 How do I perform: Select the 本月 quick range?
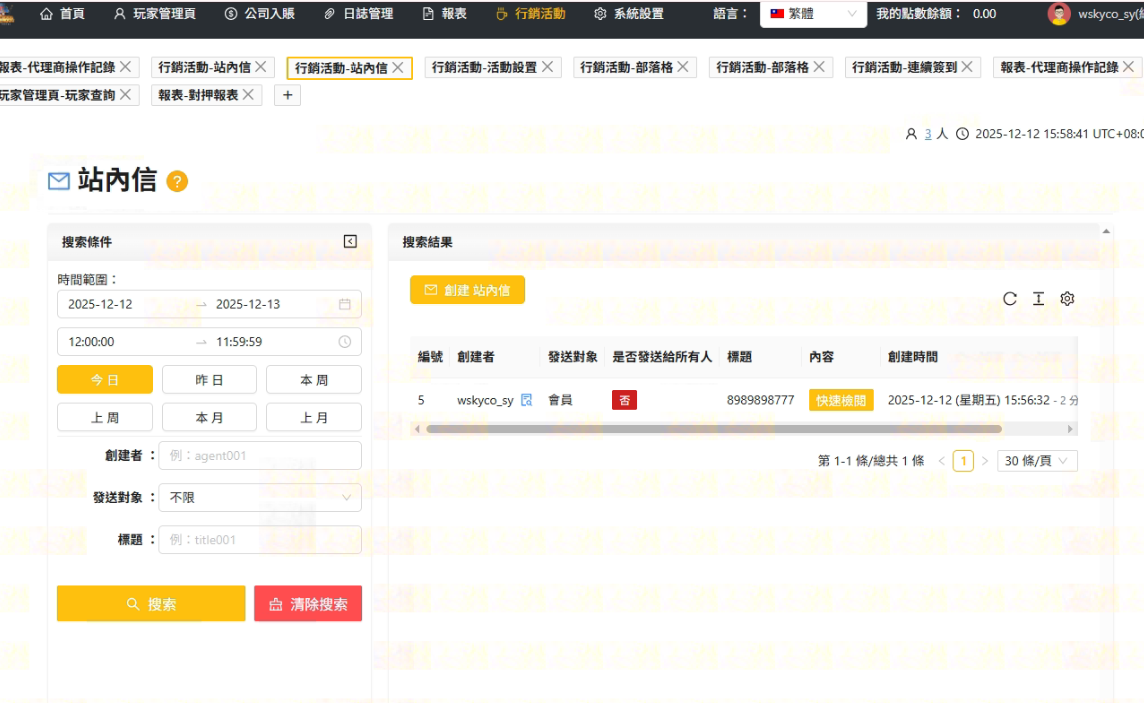click(x=209, y=417)
